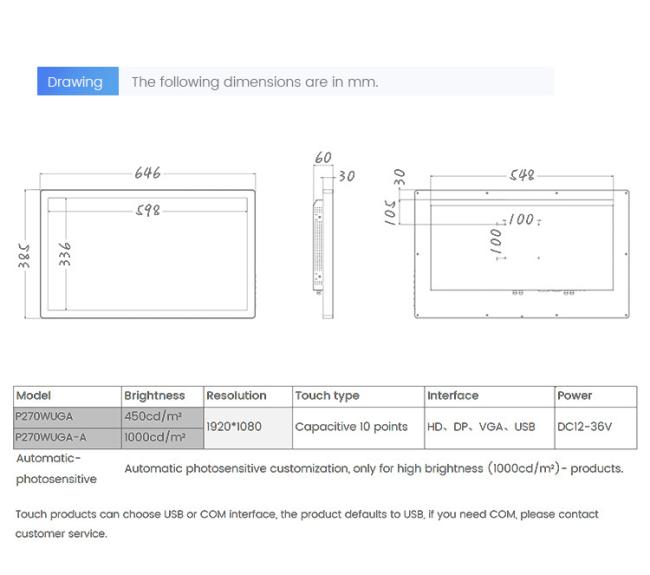Select the 548 rear width dimension
This screenshot has height=575, width=650.
[521, 174]
